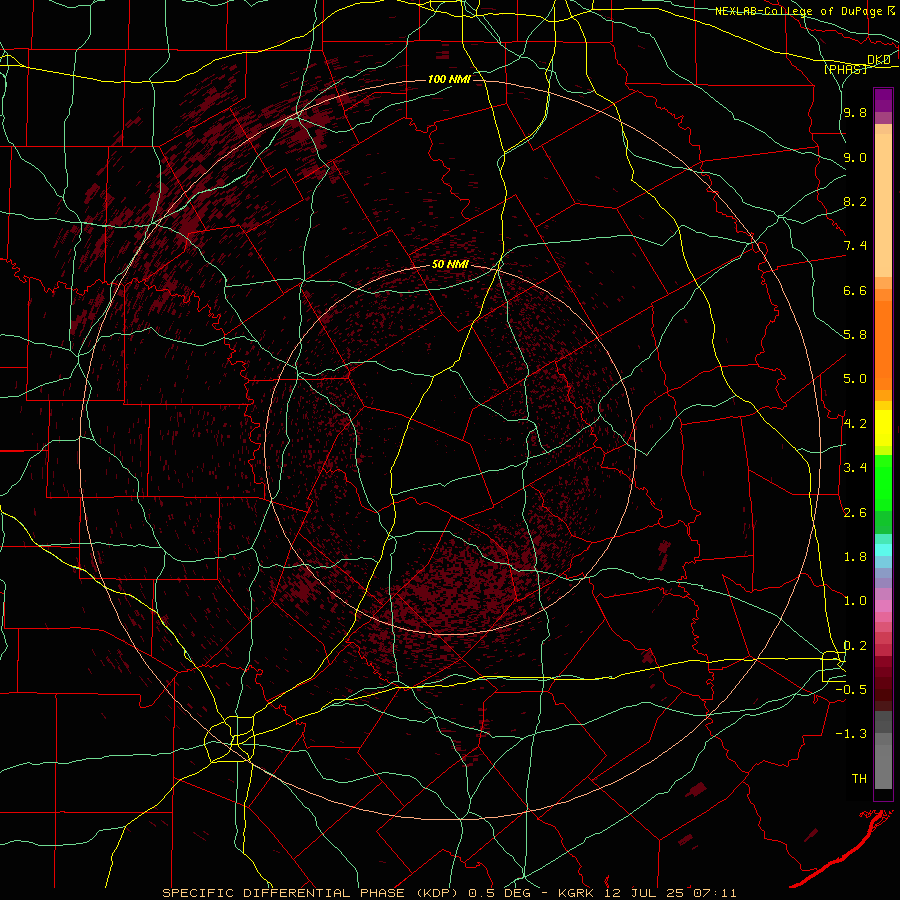Click the 9.0 scale value
The height and width of the screenshot is (900, 900).
pyautogui.click(x=855, y=157)
